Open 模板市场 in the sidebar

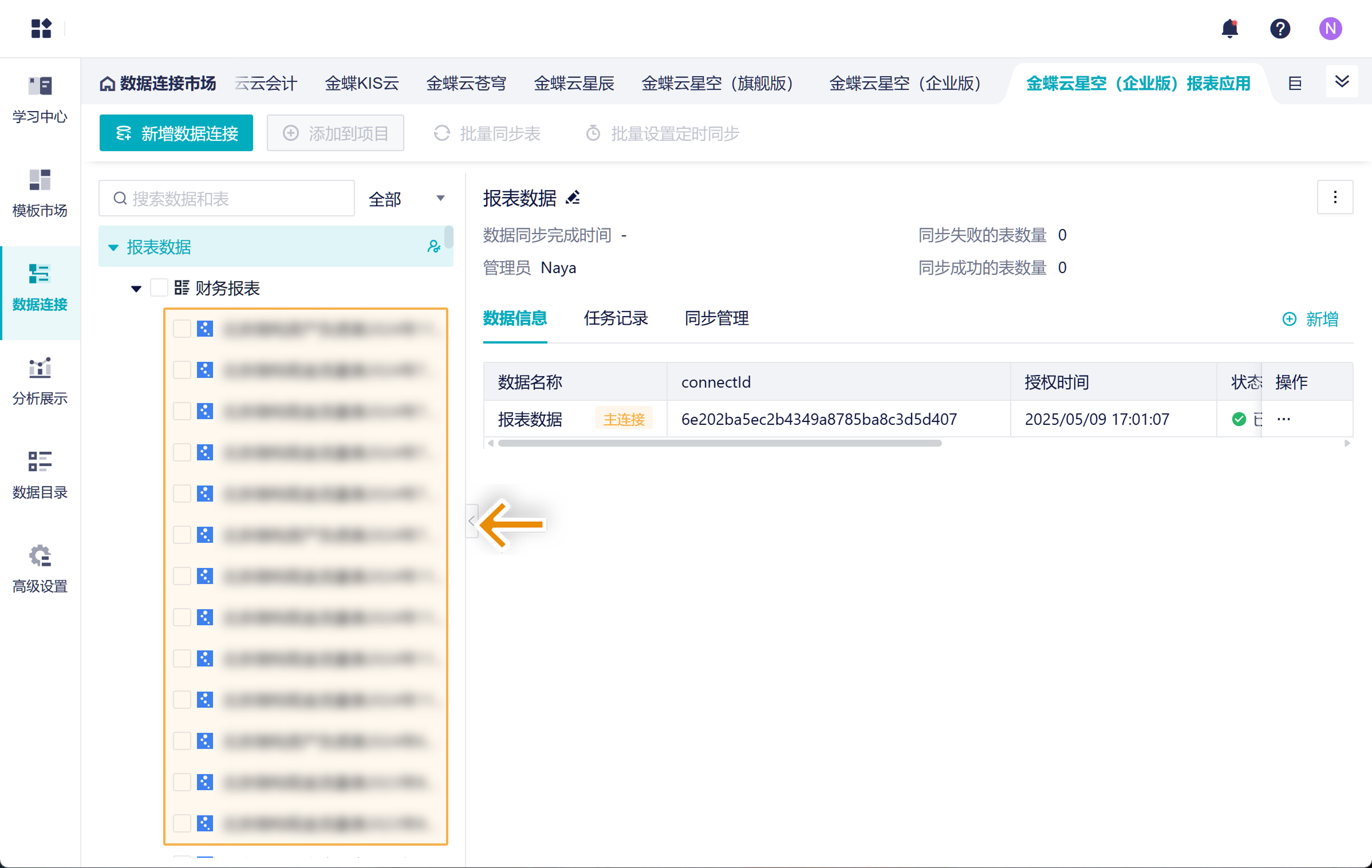[x=40, y=194]
